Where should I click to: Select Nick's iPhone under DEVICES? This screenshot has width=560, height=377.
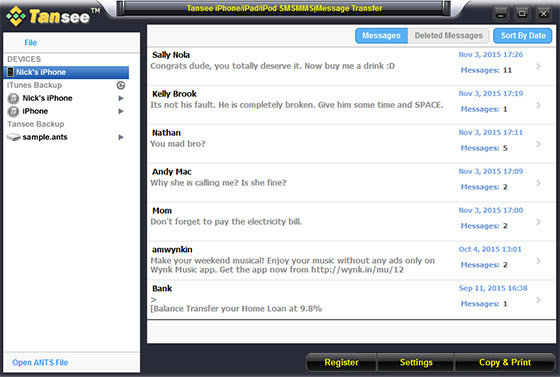66,72
